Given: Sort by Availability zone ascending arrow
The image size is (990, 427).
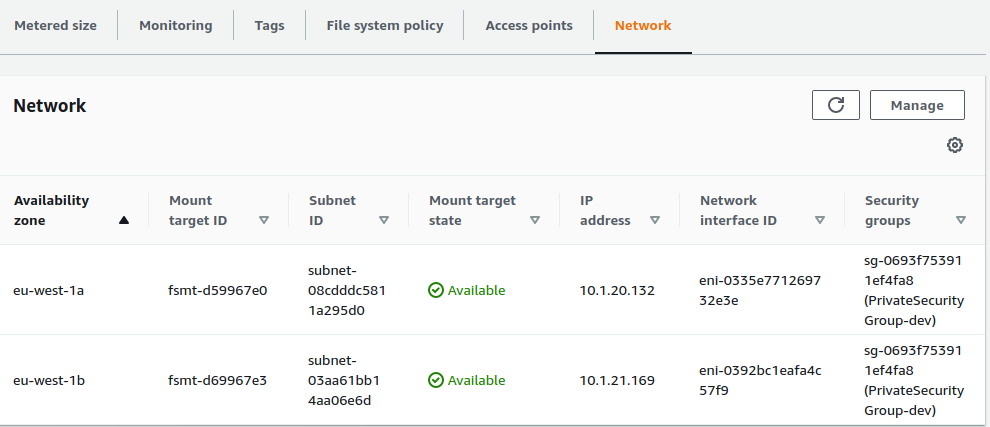Looking at the screenshot, I should pos(124,221).
